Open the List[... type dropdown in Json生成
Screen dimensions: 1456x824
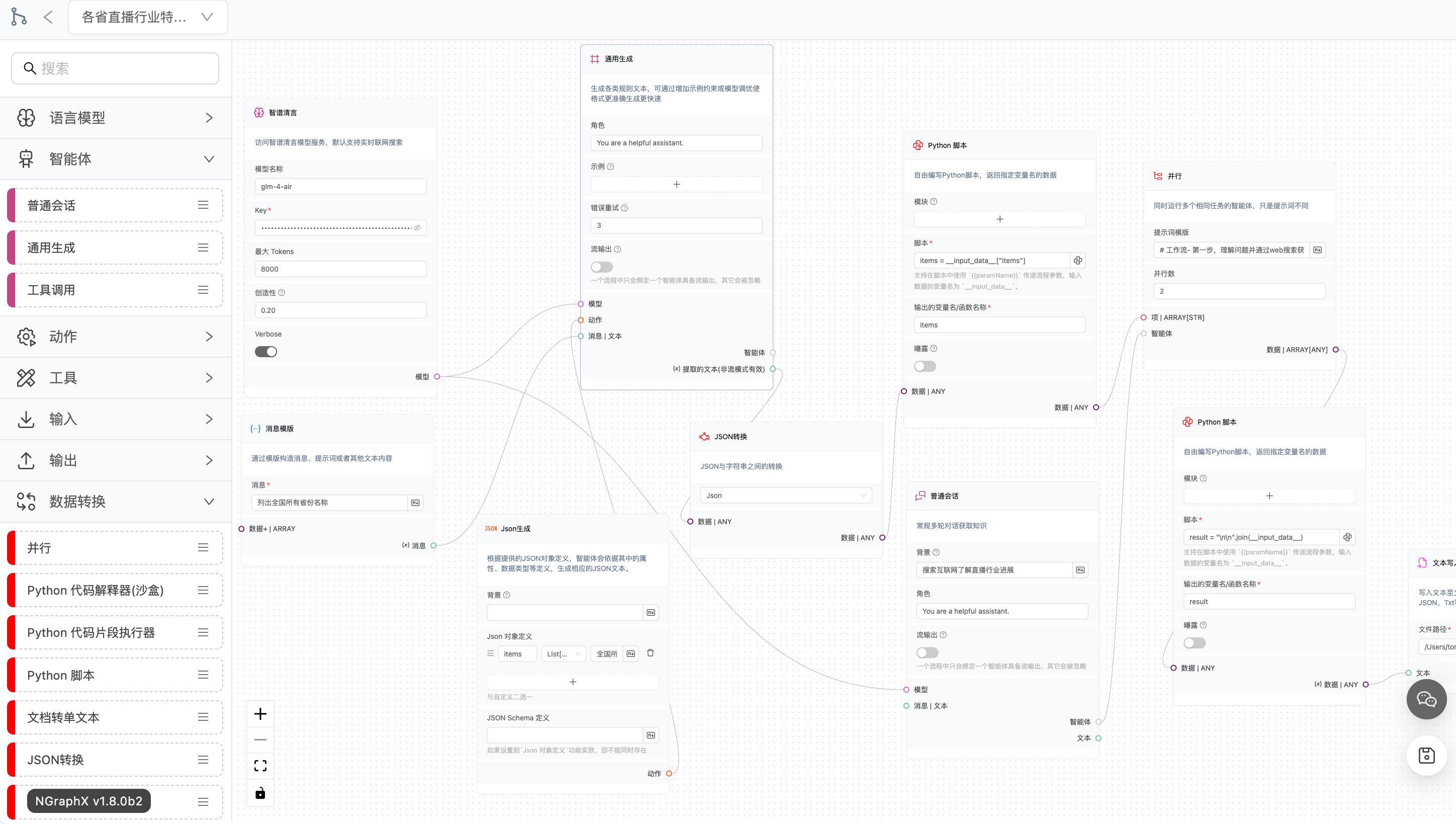tap(564, 653)
